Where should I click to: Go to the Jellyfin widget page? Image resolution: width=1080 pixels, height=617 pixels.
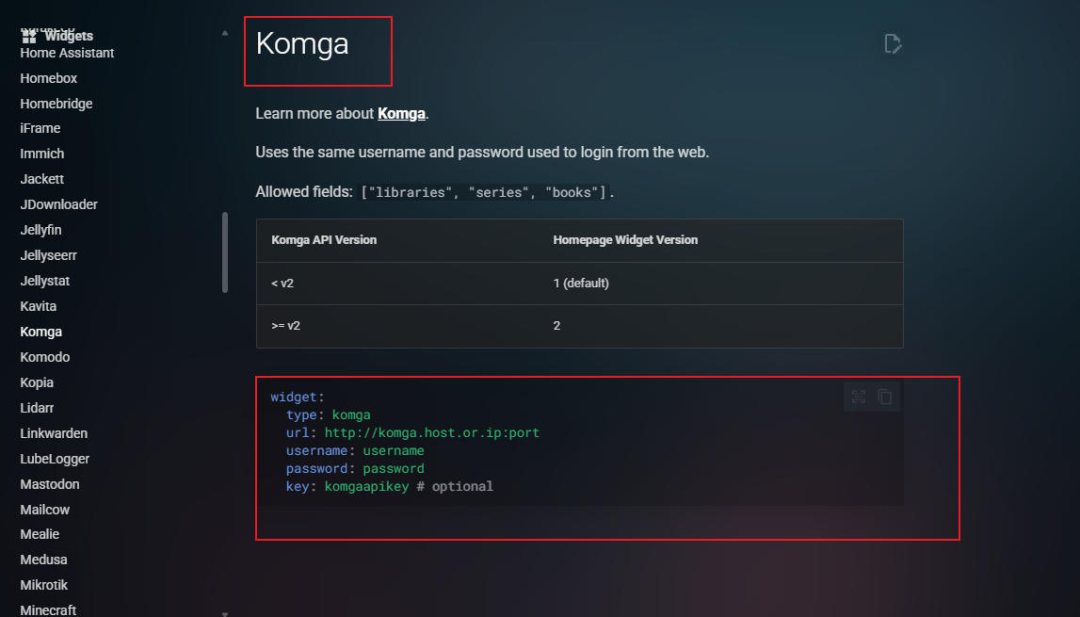coord(41,230)
